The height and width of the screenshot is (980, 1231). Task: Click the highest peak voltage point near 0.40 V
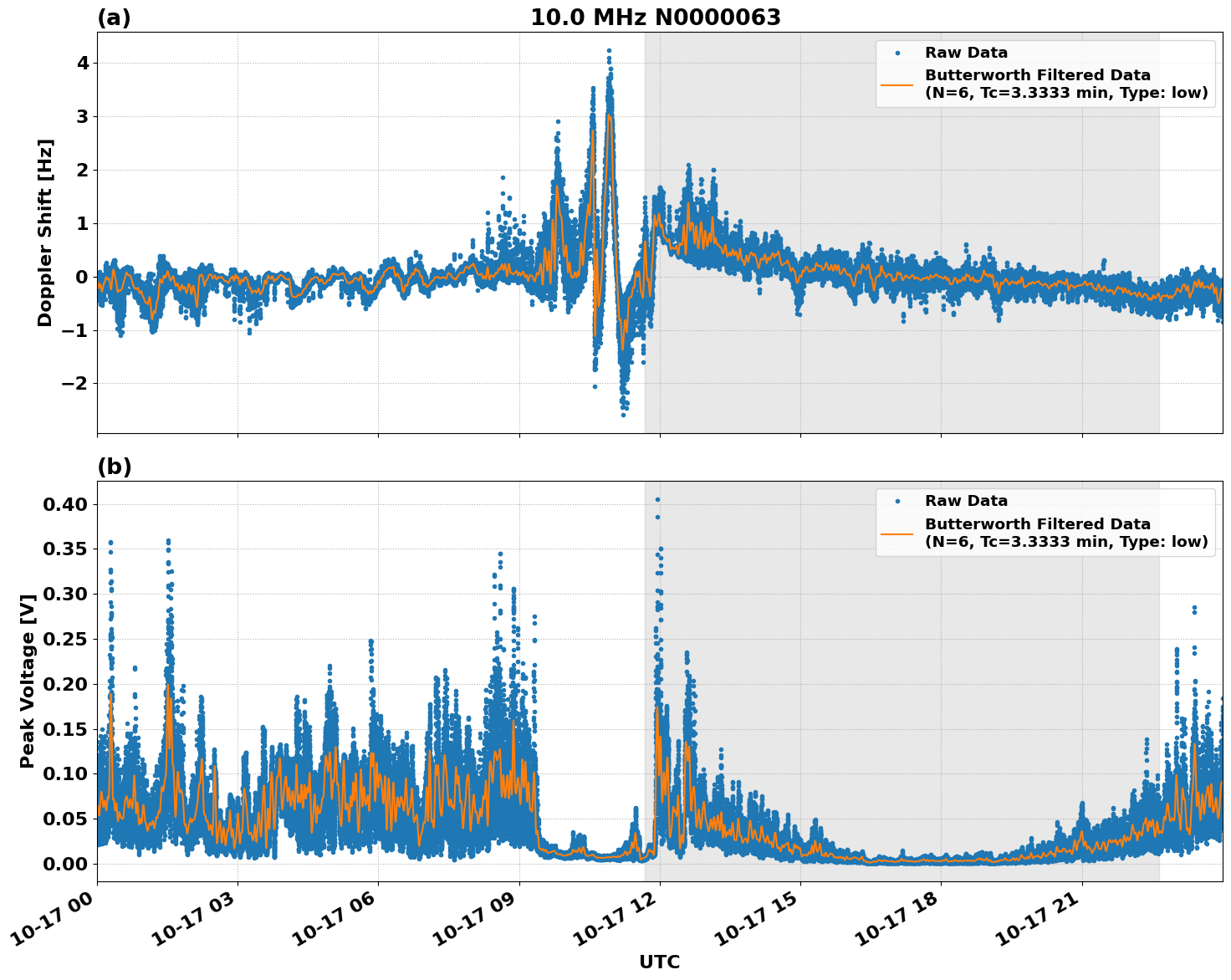pyautogui.click(x=657, y=500)
